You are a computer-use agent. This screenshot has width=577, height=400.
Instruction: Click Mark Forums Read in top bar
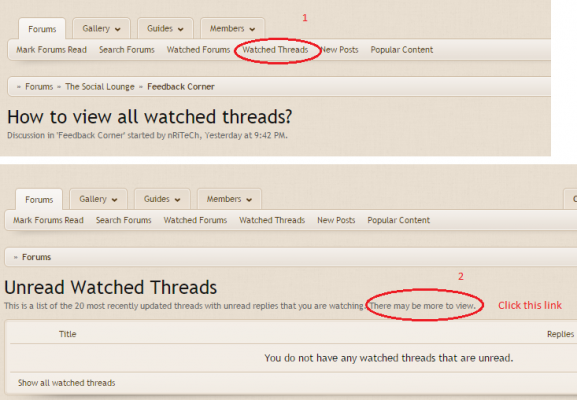(52, 50)
